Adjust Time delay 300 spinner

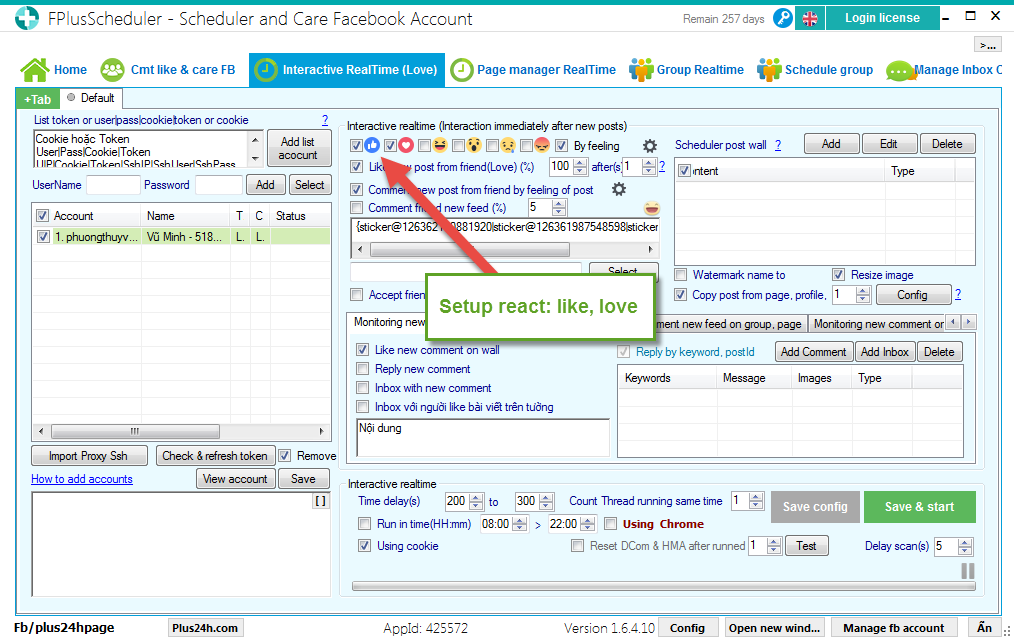[x=546, y=501]
